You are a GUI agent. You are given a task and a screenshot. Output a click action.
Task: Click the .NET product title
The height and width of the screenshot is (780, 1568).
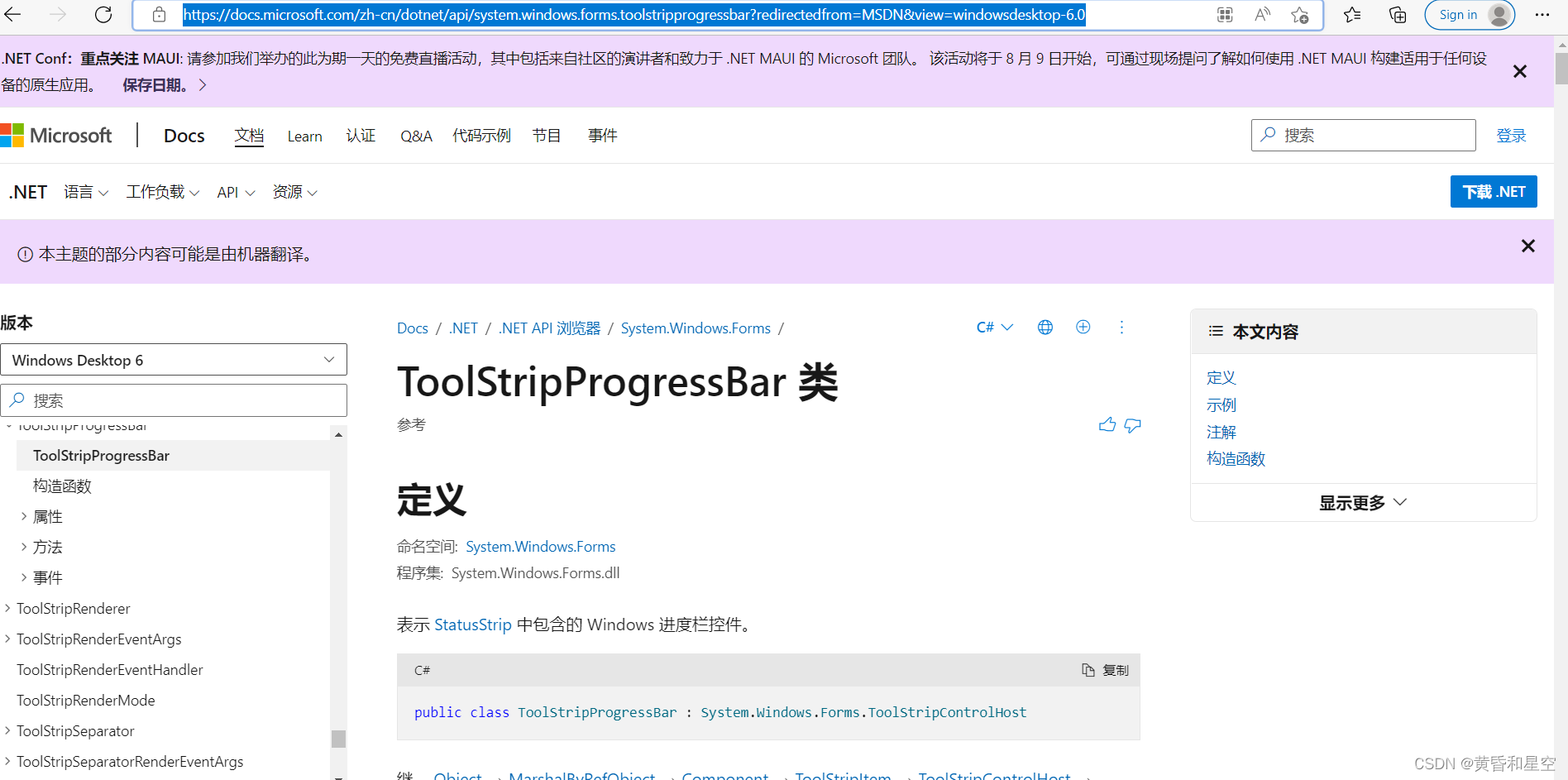click(28, 192)
